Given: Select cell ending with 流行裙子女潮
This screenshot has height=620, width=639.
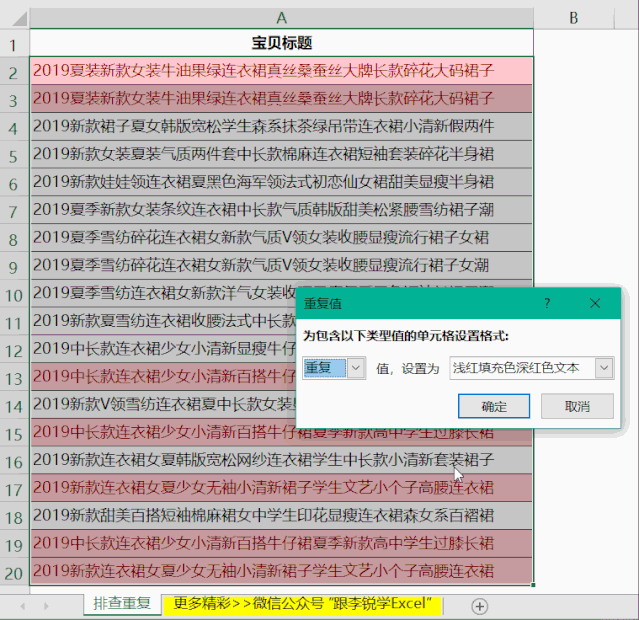Looking at the screenshot, I should pyautogui.click(x=282, y=265).
